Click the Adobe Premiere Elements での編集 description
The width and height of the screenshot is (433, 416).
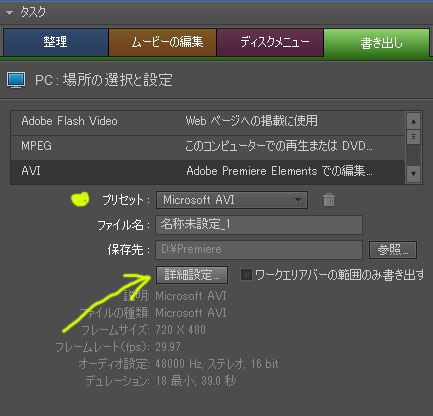pyautogui.click(x=279, y=171)
